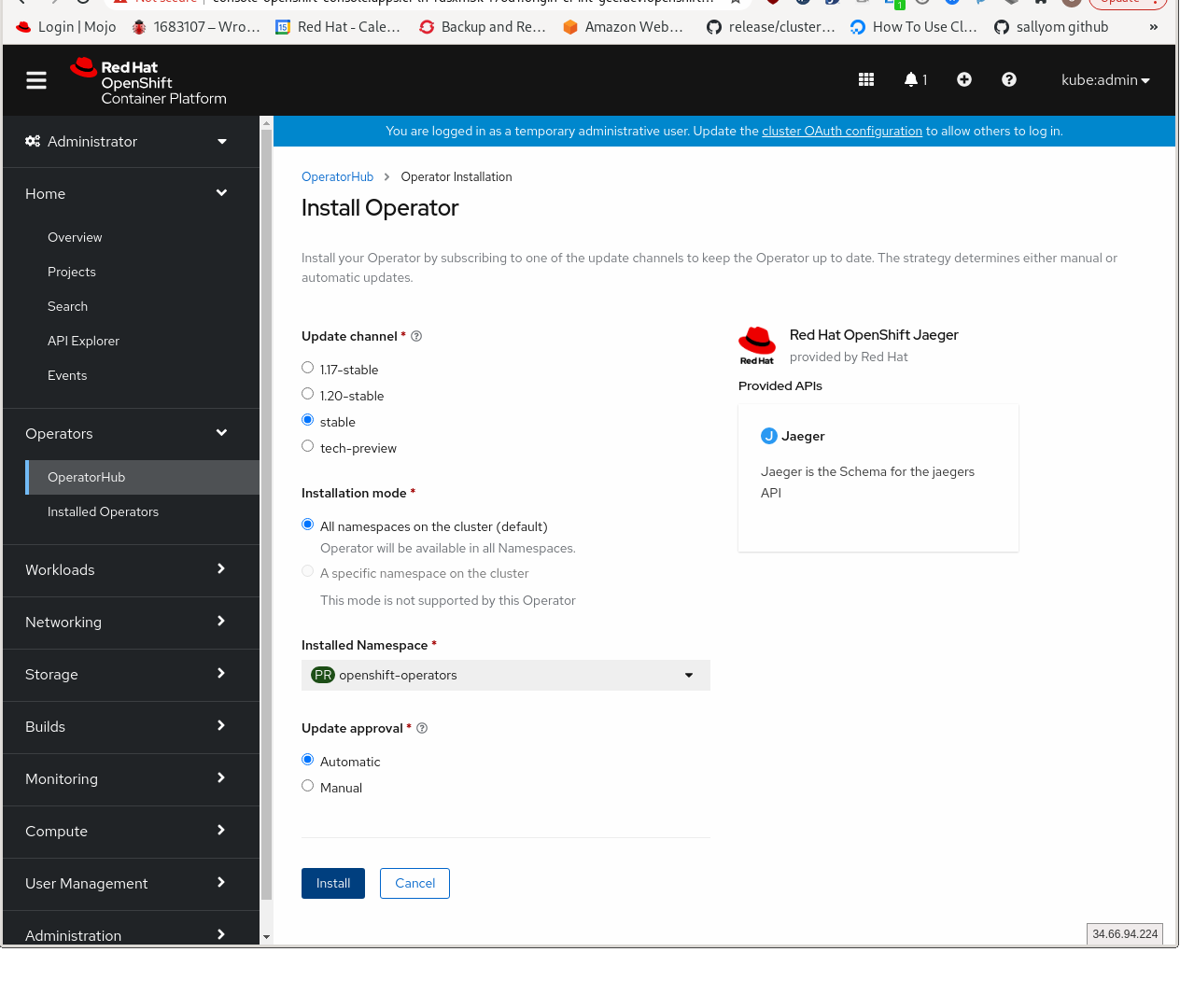The width and height of the screenshot is (1180, 1008).
Task: Open the Red Hat Calendar bookmark
Action: click(x=338, y=27)
